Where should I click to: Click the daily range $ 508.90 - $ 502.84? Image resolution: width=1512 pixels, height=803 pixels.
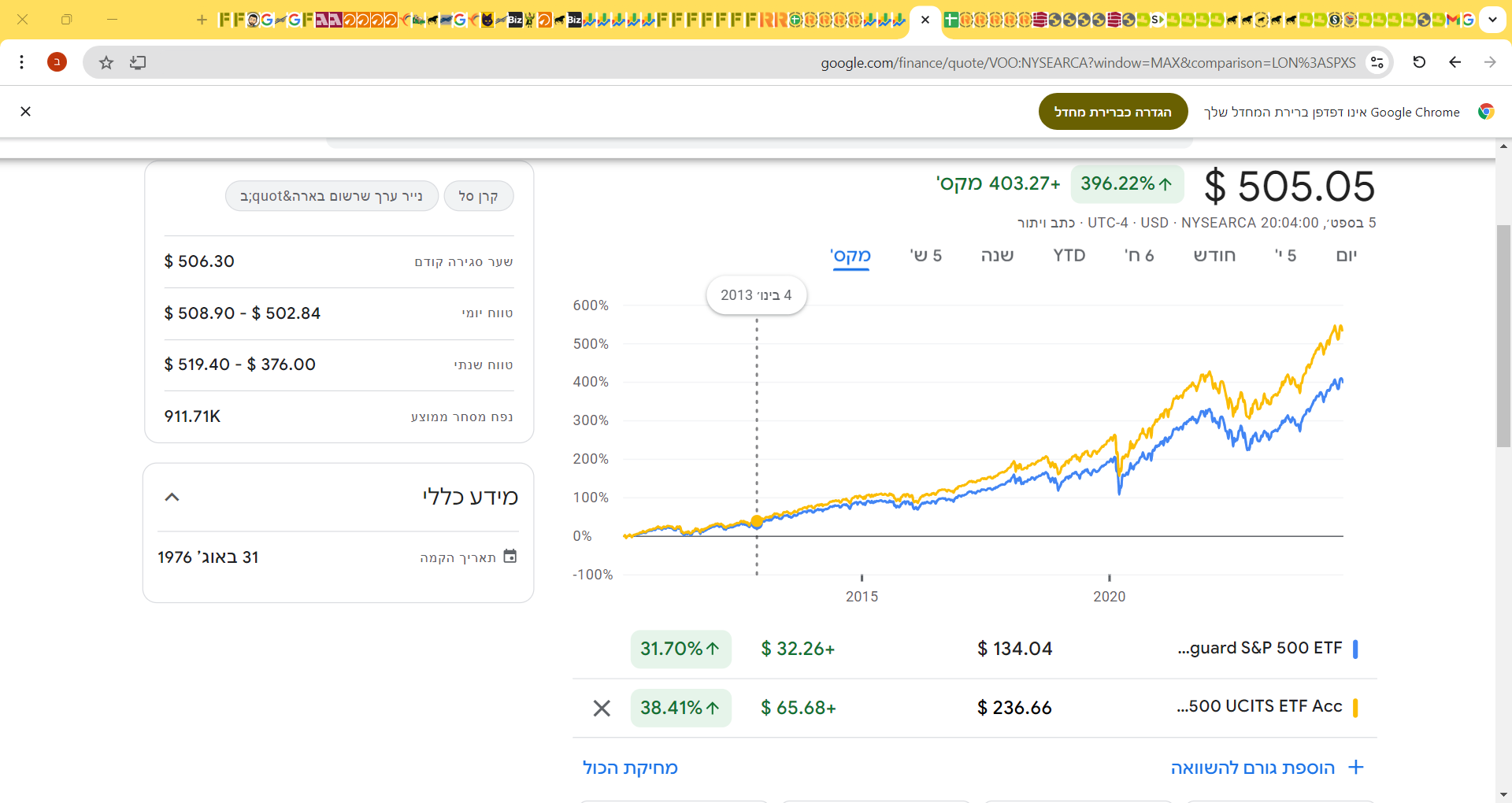(243, 313)
